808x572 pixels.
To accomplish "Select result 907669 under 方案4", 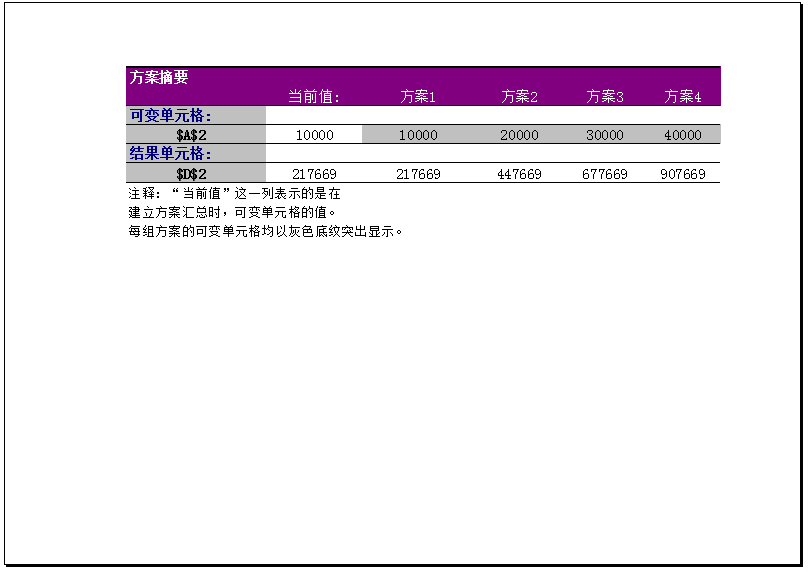I will (x=683, y=174).
